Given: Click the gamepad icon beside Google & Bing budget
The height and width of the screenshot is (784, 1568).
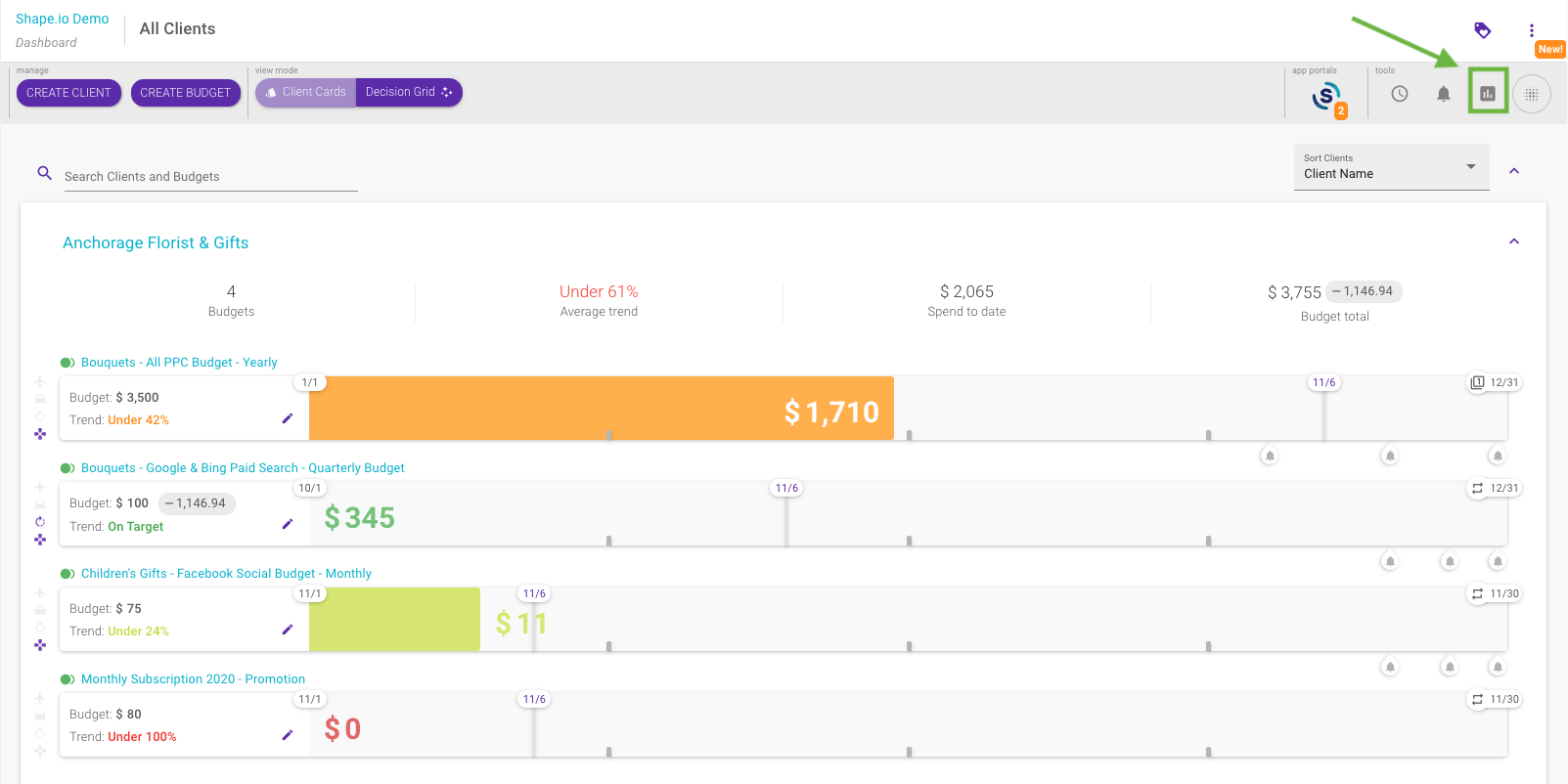Looking at the screenshot, I should (40, 540).
